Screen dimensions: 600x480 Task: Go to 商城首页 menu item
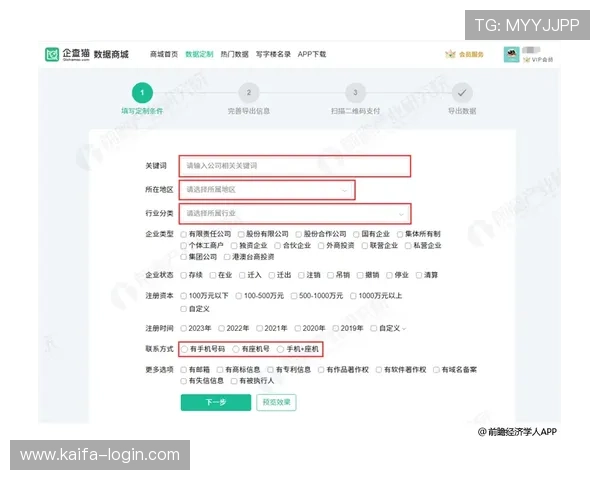tap(164, 54)
